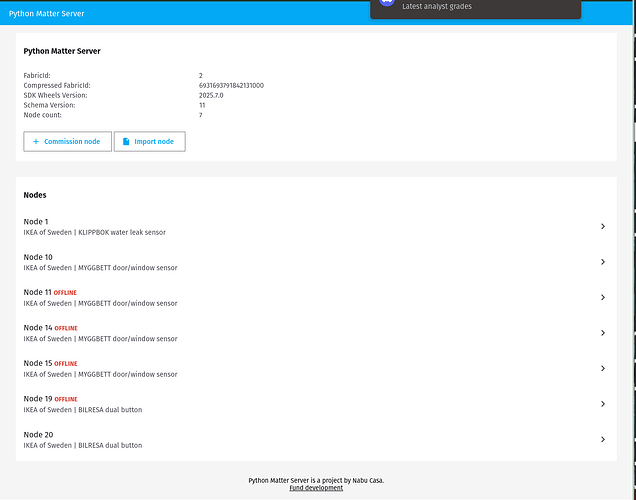Click the file icon on Import node
The width and height of the screenshot is (636, 500).
coord(126,142)
